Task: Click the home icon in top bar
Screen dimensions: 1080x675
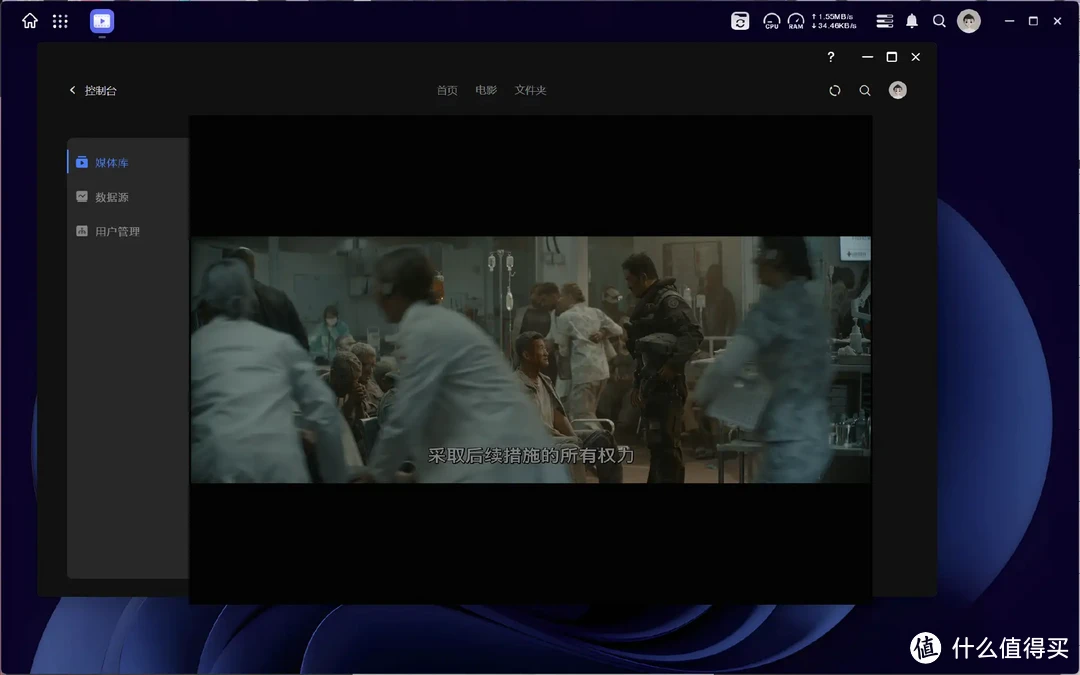Action: (x=30, y=21)
